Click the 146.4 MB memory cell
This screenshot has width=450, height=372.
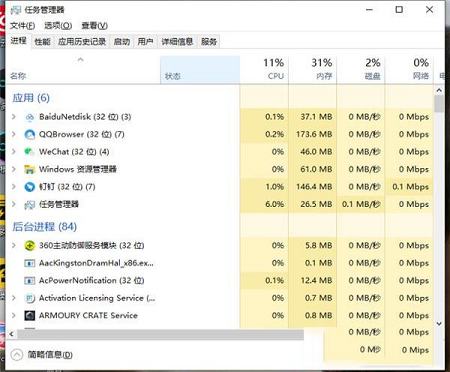point(314,187)
